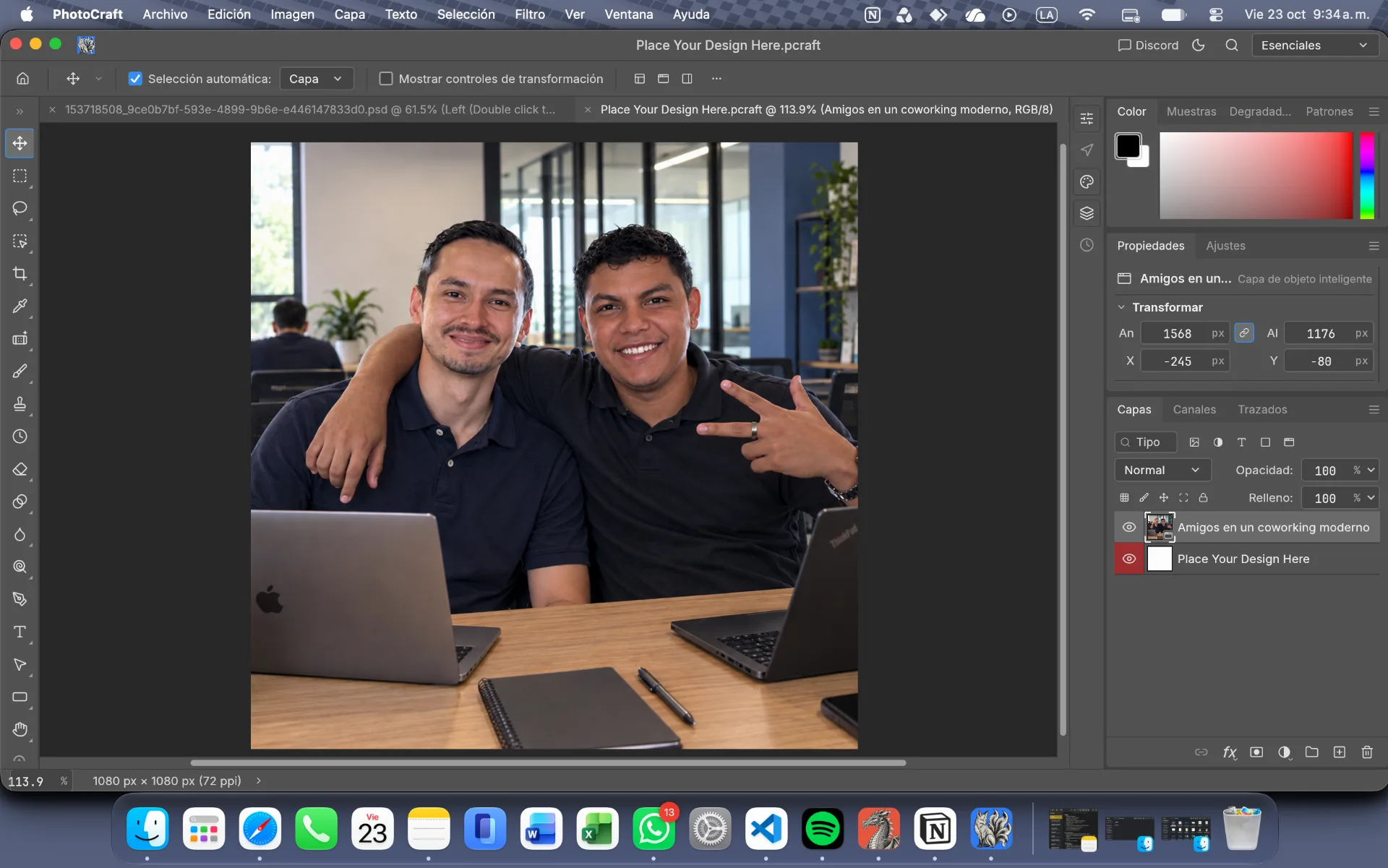Image resolution: width=1388 pixels, height=868 pixels.
Task: Delete layer with trash icon
Action: pos(1367,752)
